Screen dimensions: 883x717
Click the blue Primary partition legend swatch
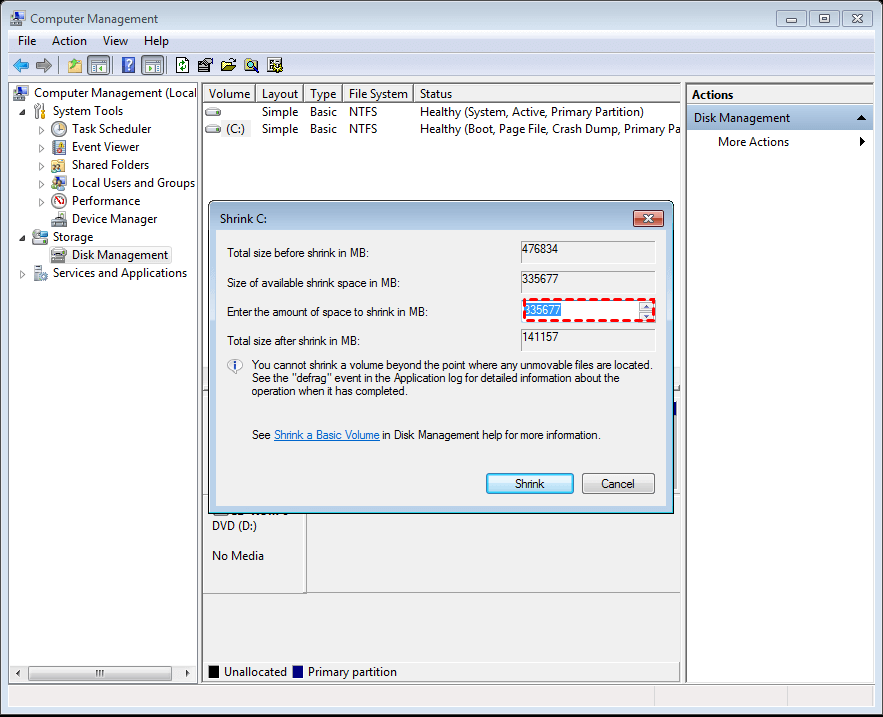click(298, 671)
